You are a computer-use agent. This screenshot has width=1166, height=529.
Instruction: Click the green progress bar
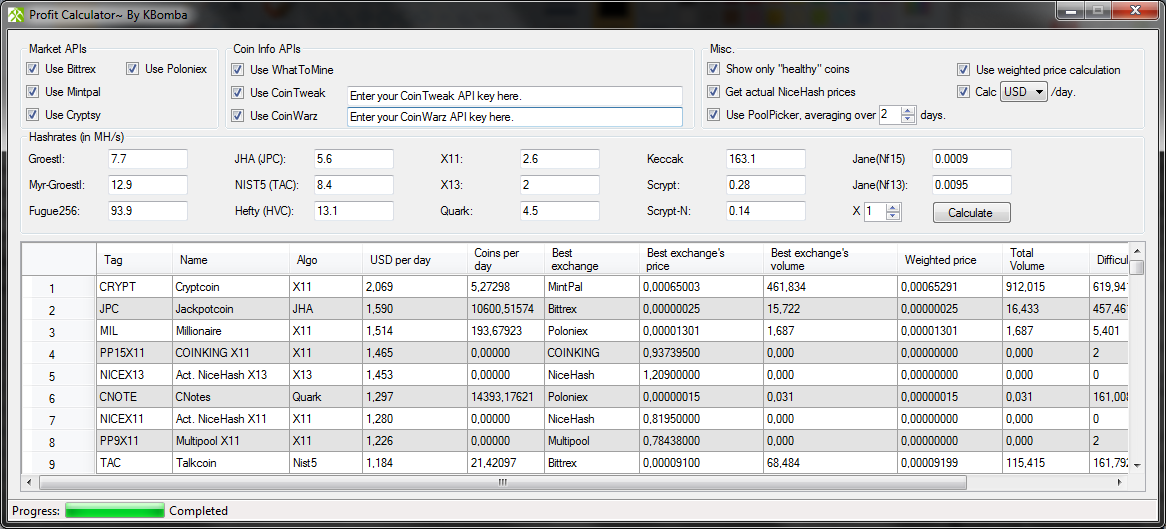tap(115, 510)
